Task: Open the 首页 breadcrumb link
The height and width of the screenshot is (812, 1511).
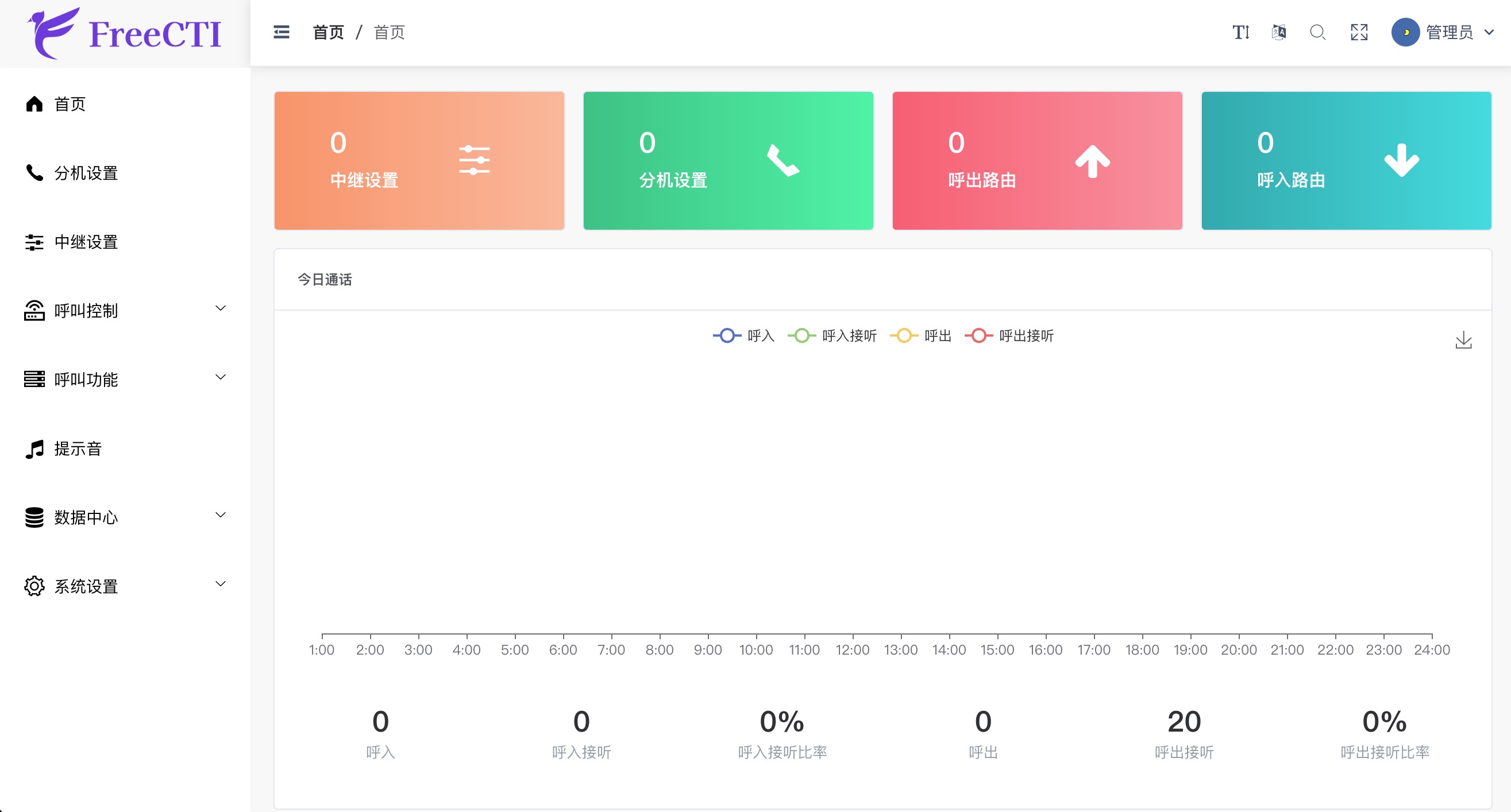Action: [329, 32]
